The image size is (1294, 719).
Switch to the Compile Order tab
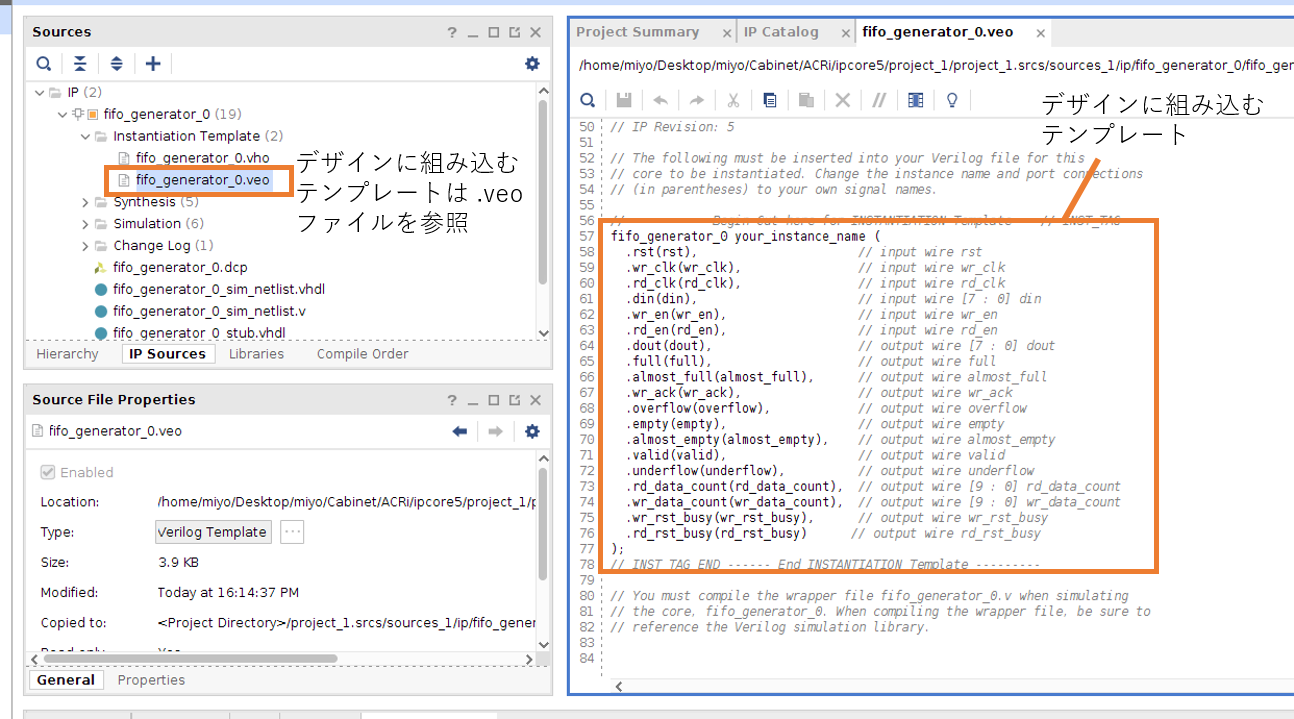pos(362,354)
